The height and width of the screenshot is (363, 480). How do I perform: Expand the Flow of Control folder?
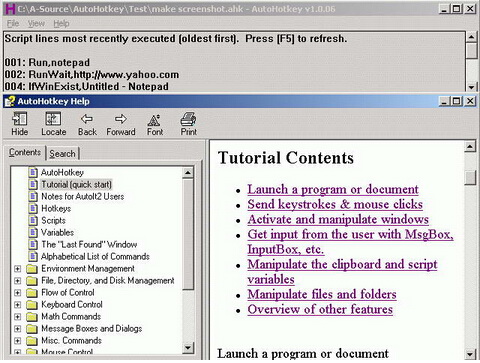click(x=18, y=293)
